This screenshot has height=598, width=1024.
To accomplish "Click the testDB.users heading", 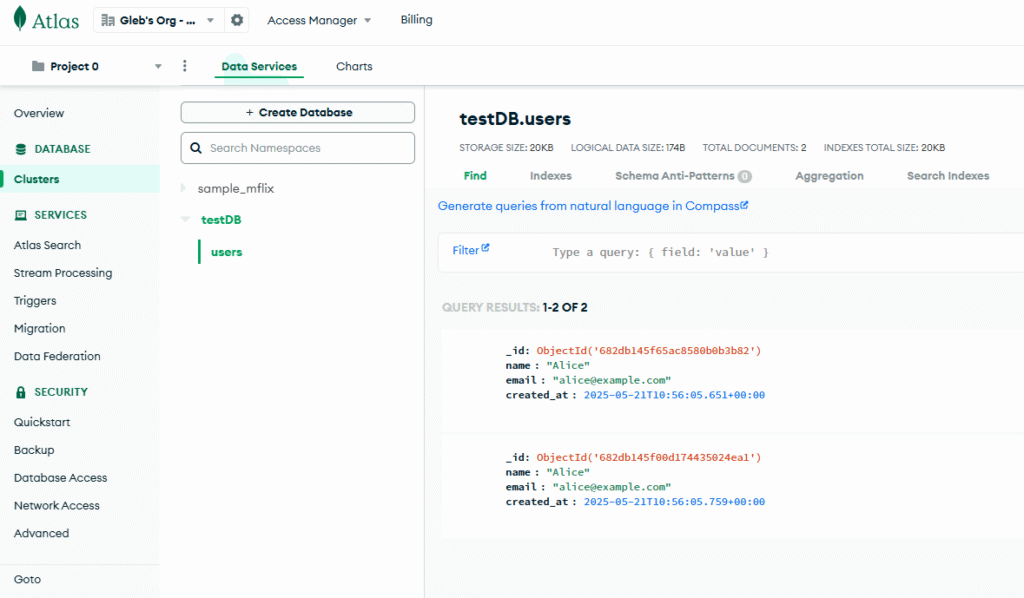I will pyautogui.click(x=515, y=119).
